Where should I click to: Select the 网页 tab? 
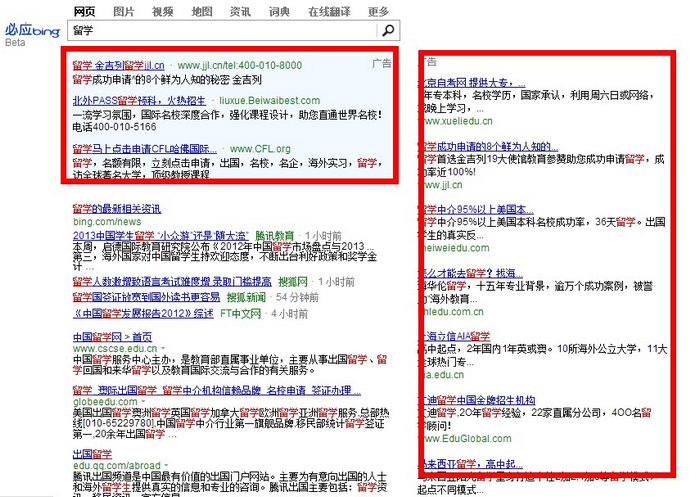pyautogui.click(x=84, y=12)
